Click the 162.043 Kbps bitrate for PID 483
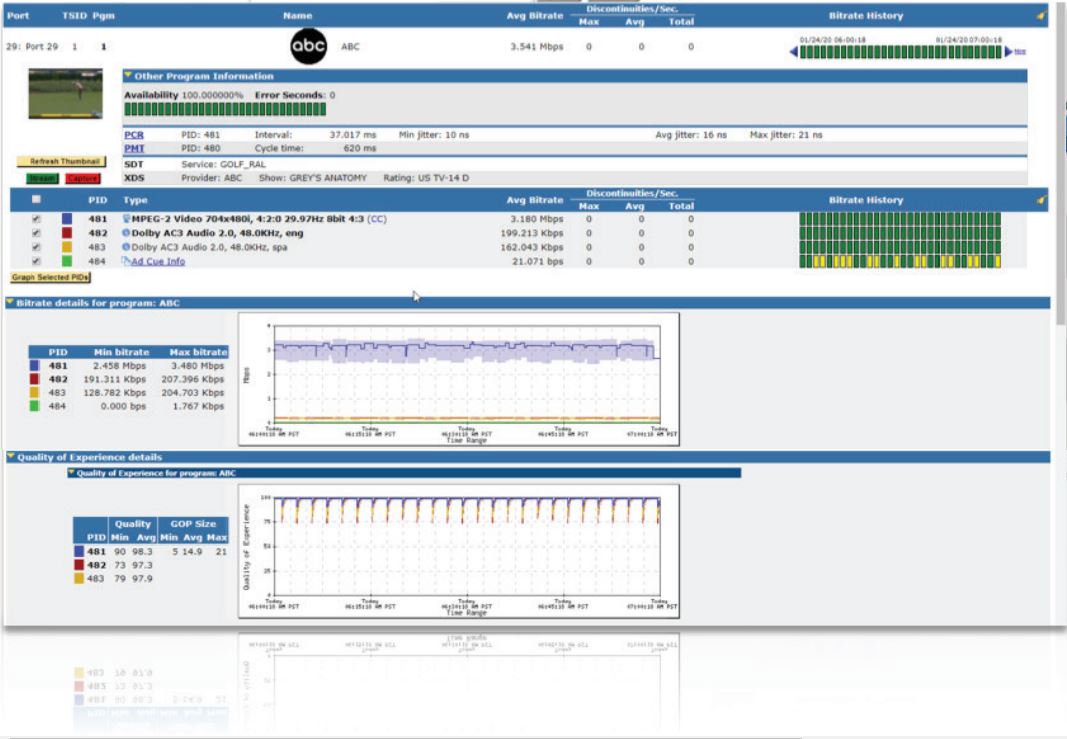Screen dimensions: 1067x739 (532, 247)
